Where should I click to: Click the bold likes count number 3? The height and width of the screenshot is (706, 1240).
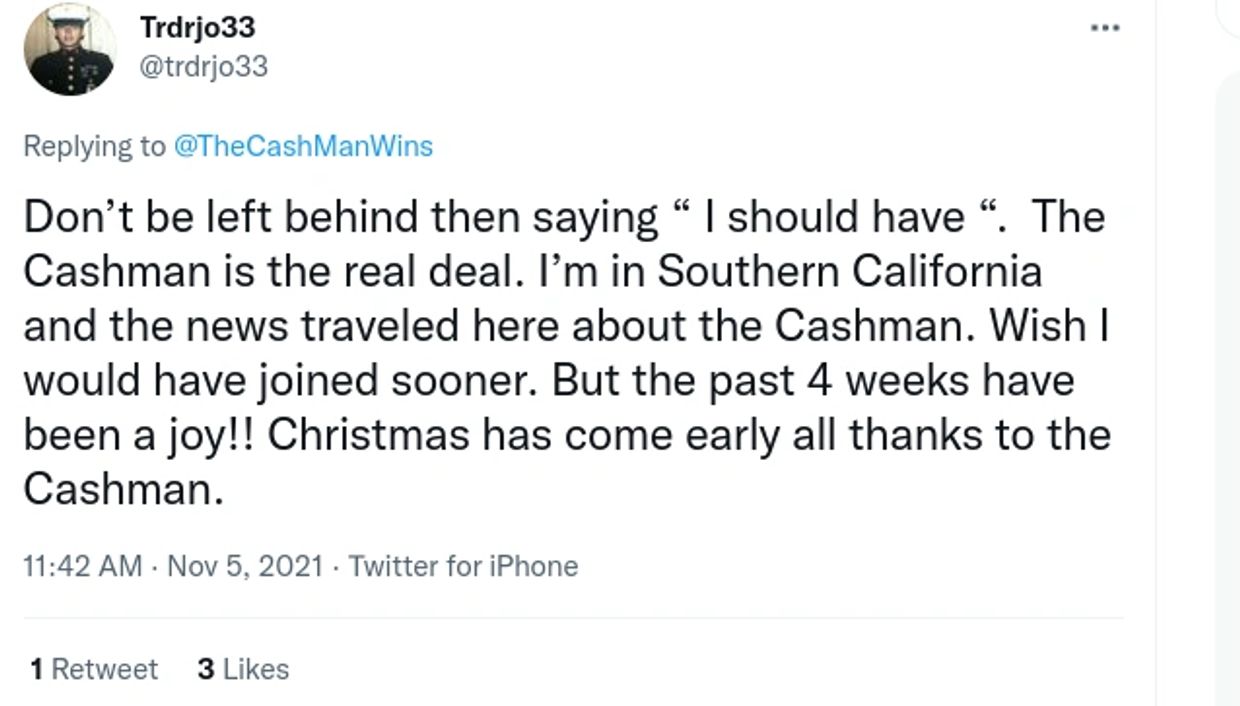tap(206, 669)
